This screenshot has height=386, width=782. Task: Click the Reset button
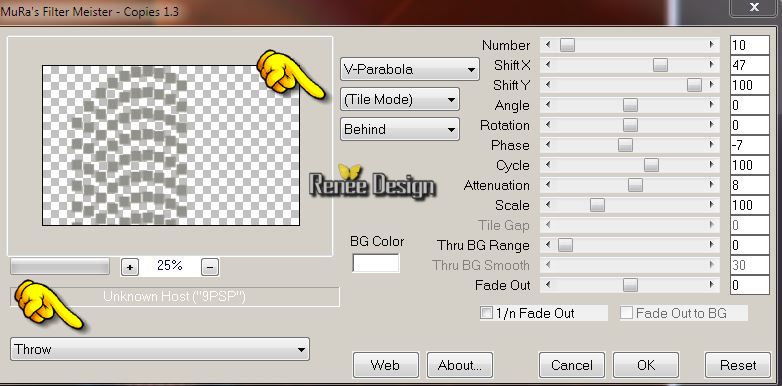pyautogui.click(x=738, y=365)
